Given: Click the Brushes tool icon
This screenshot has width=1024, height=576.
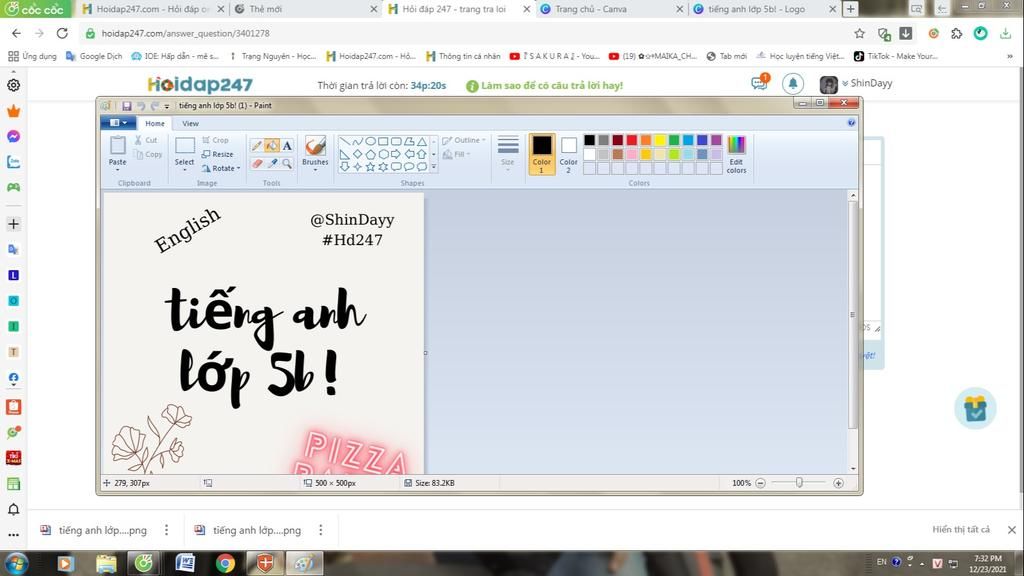Looking at the screenshot, I should click(x=315, y=146).
